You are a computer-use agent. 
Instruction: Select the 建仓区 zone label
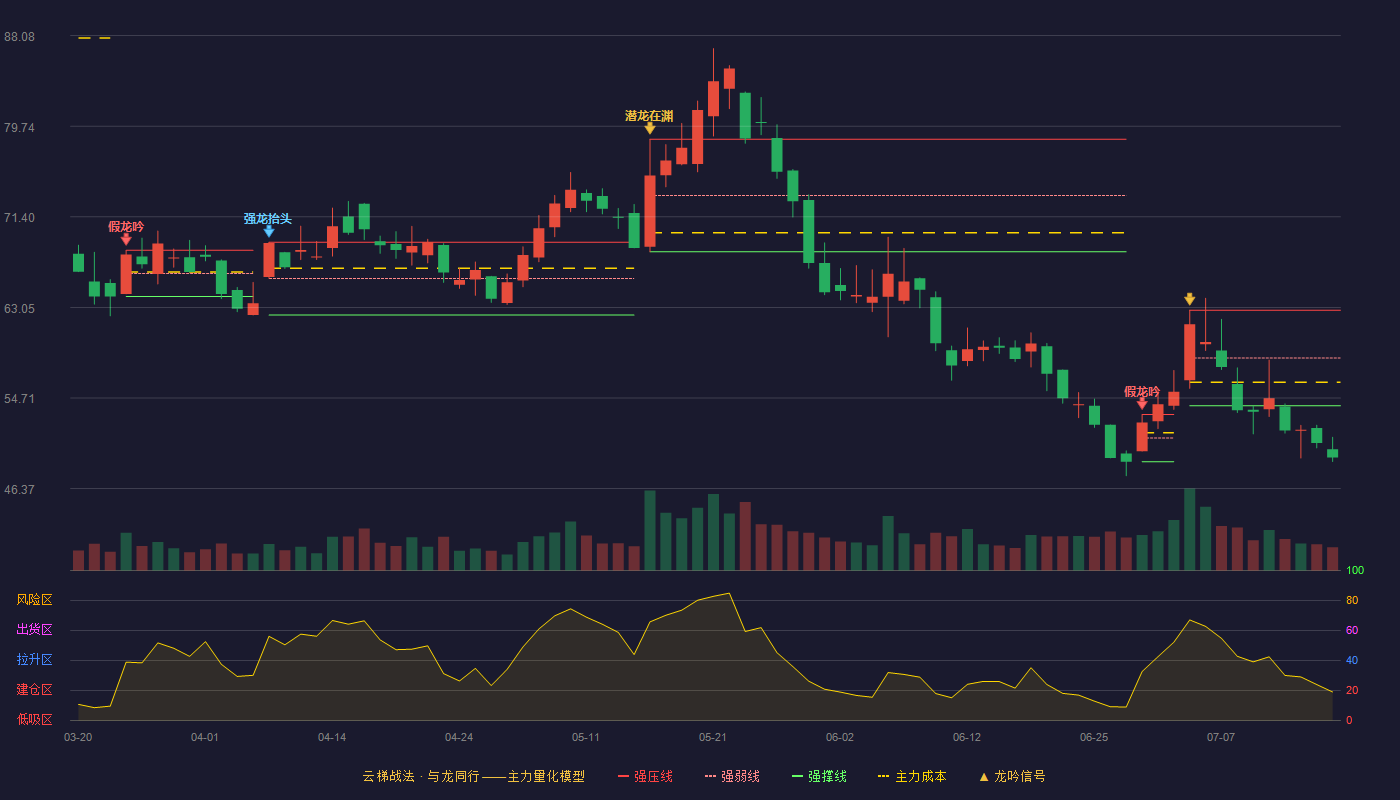pos(35,690)
